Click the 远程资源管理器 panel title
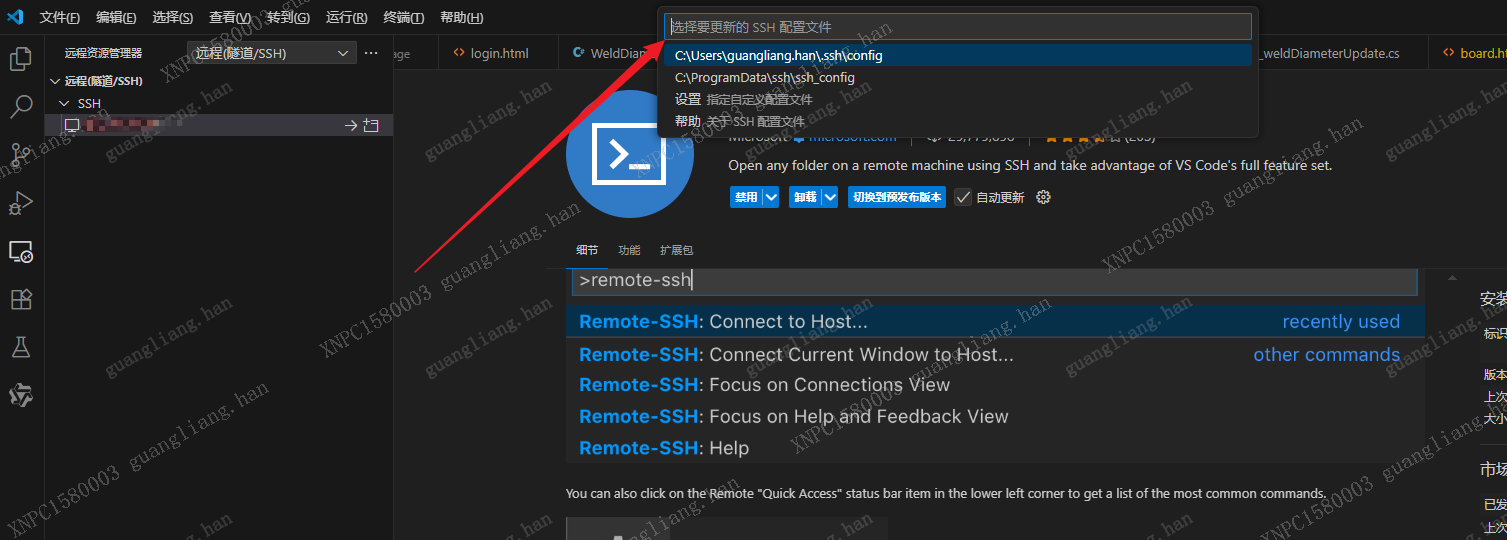Image resolution: width=1507 pixels, height=540 pixels. click(x=103, y=53)
